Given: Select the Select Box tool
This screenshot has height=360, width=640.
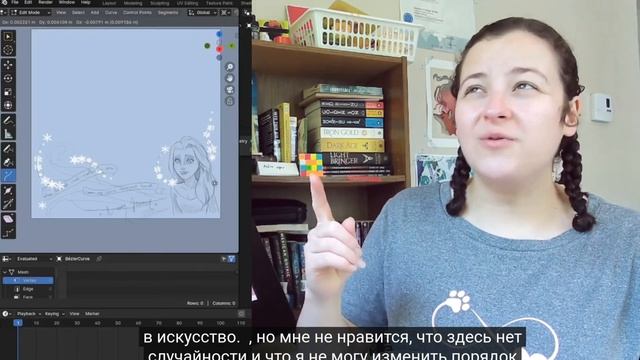Looking at the screenshot, I should click(x=8, y=37).
